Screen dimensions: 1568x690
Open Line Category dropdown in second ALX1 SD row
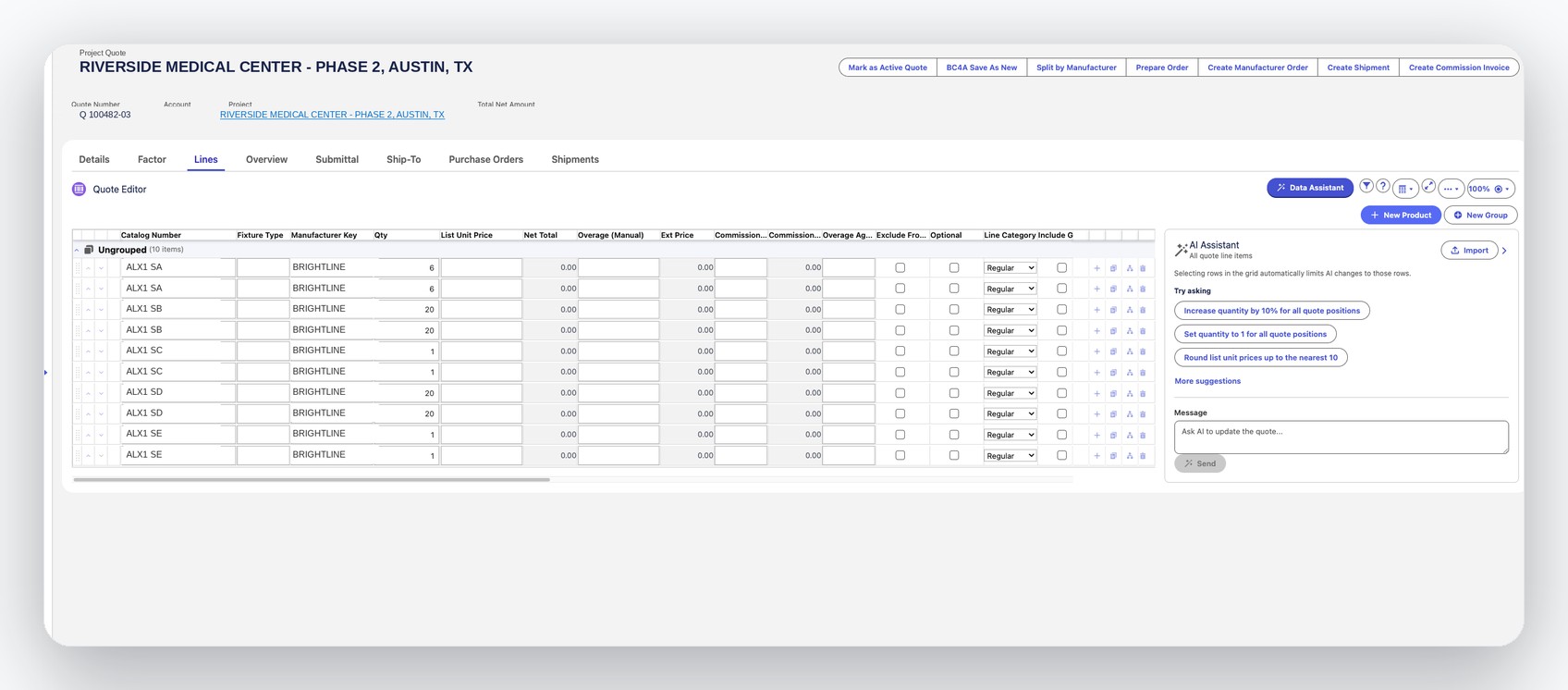1010,414
